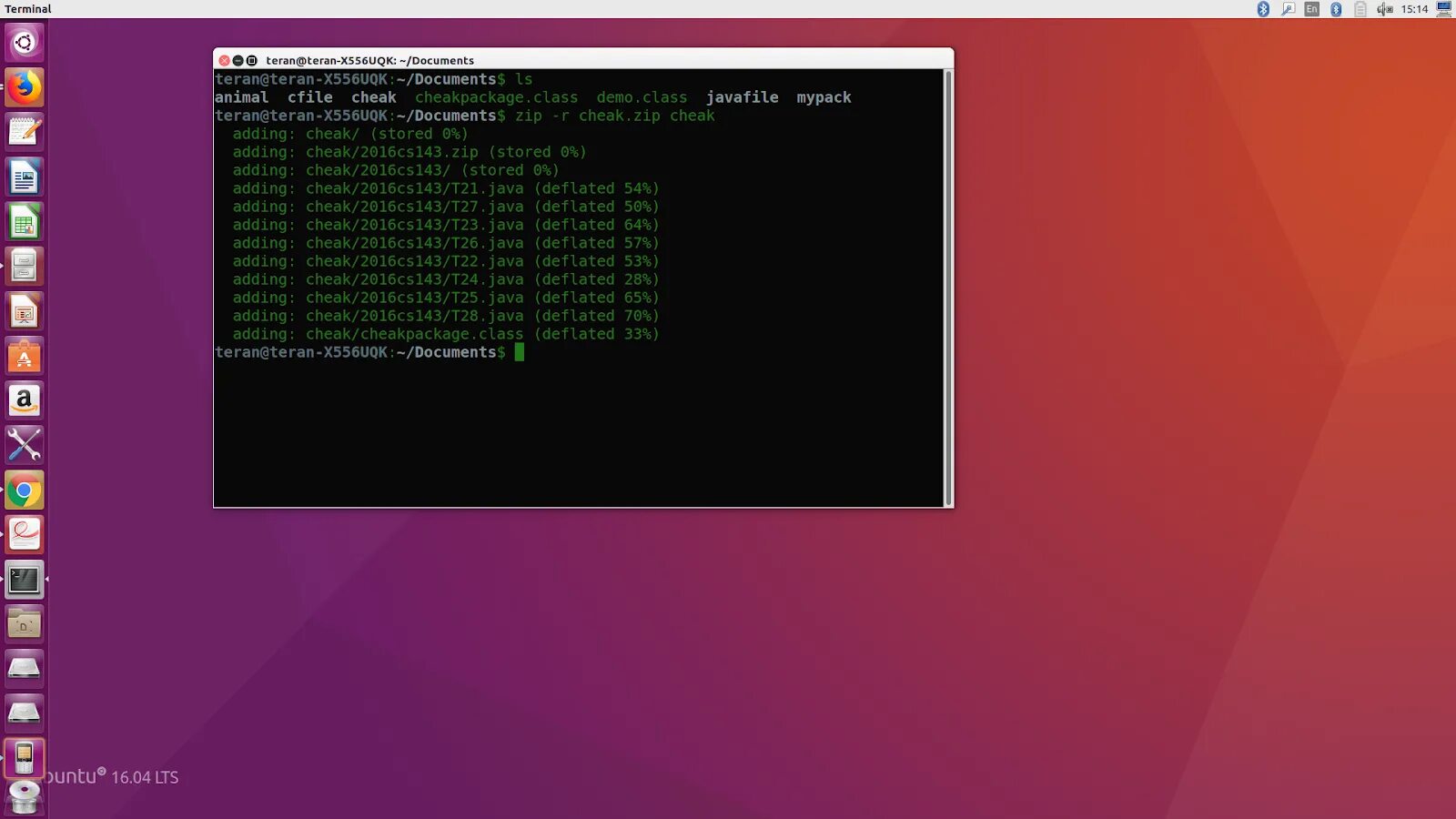Click the T22.java deflated 53% line
This screenshot has height=819, width=1456.
[x=446, y=261]
